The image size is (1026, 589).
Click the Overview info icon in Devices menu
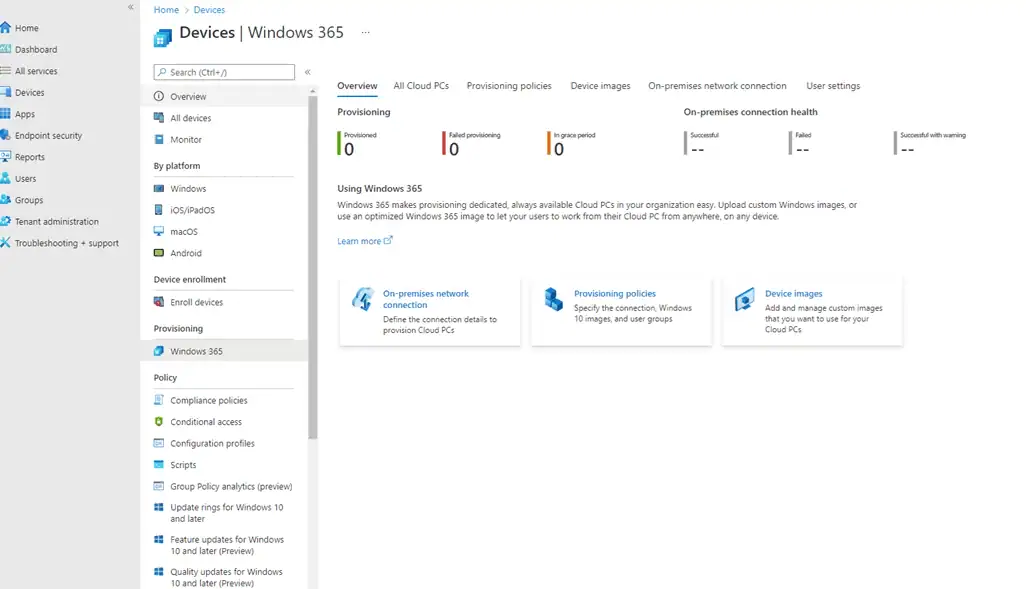pos(158,96)
